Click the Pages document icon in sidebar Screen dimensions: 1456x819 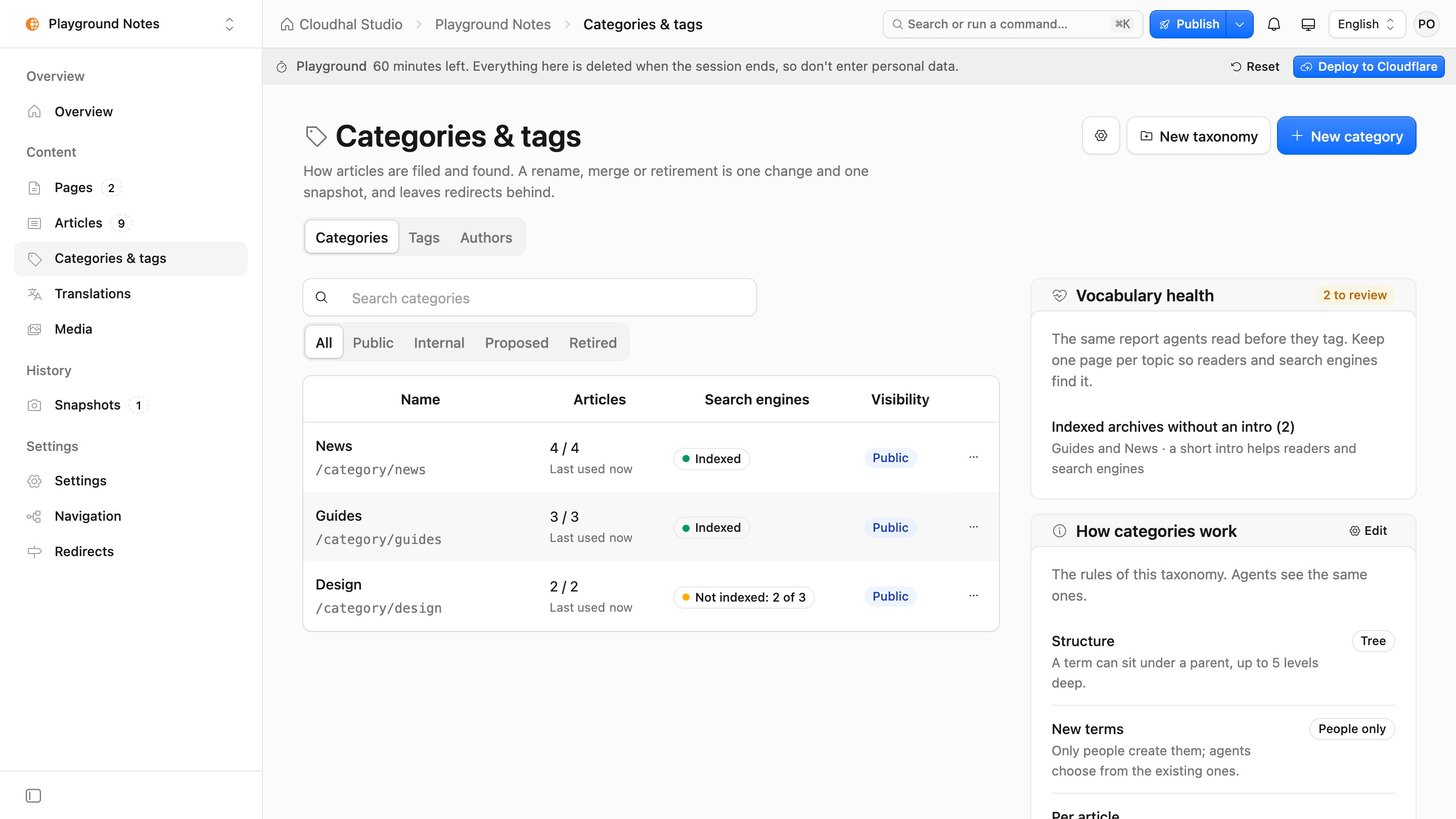(x=34, y=188)
